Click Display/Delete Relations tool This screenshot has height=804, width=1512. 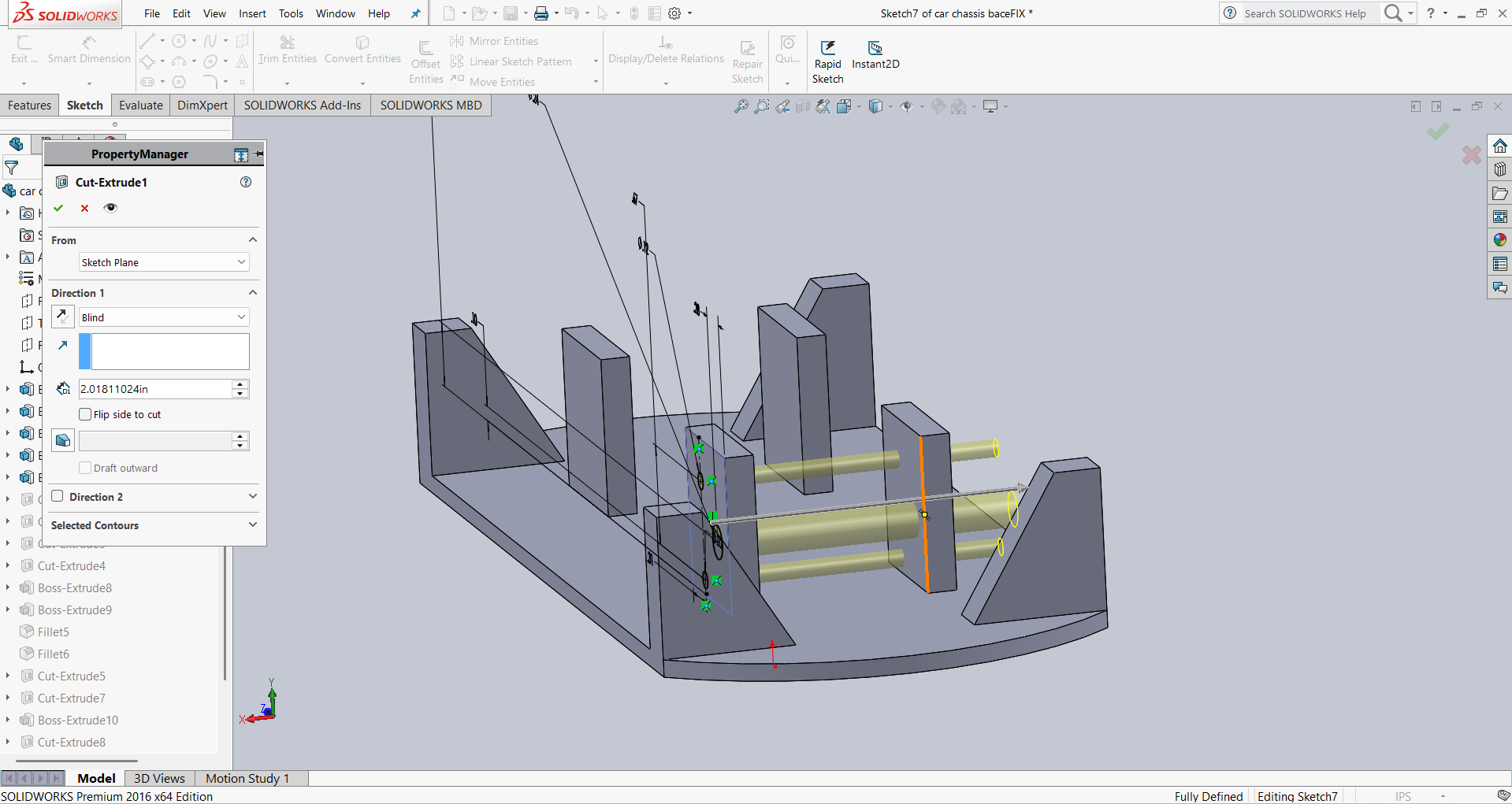tap(666, 50)
